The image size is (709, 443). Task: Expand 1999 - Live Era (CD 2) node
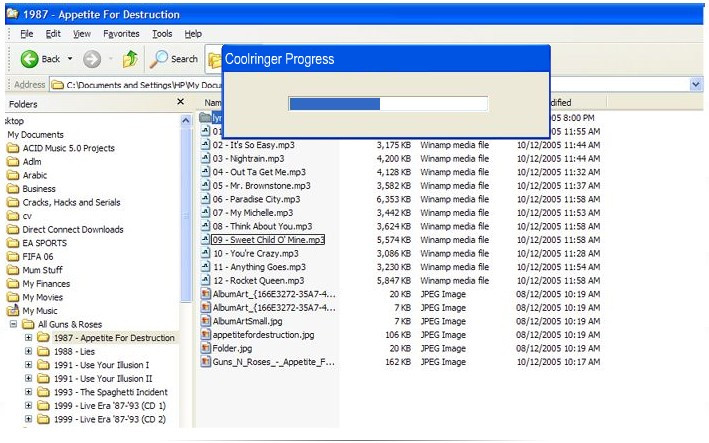(x=28, y=419)
